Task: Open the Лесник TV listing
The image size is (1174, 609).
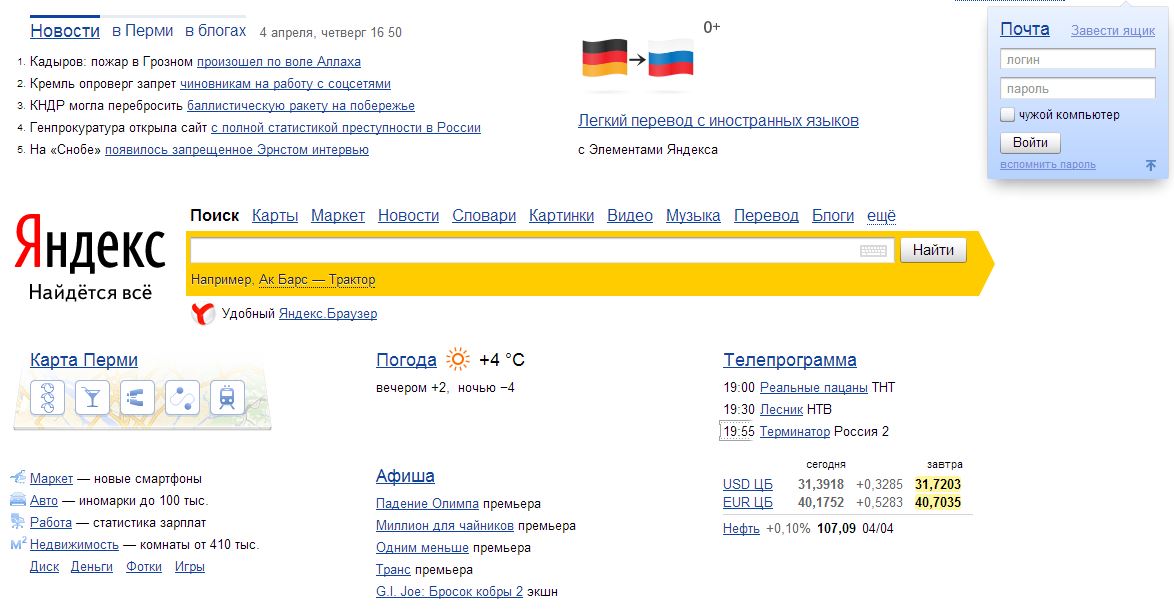Action: pos(781,410)
